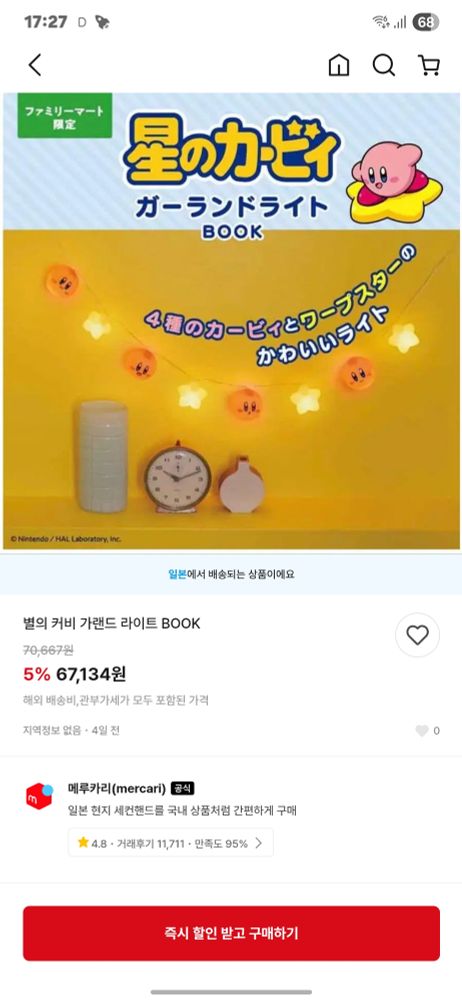Open the red Mercari seller logo
Screen dimensions: 462x1000
click(40, 796)
